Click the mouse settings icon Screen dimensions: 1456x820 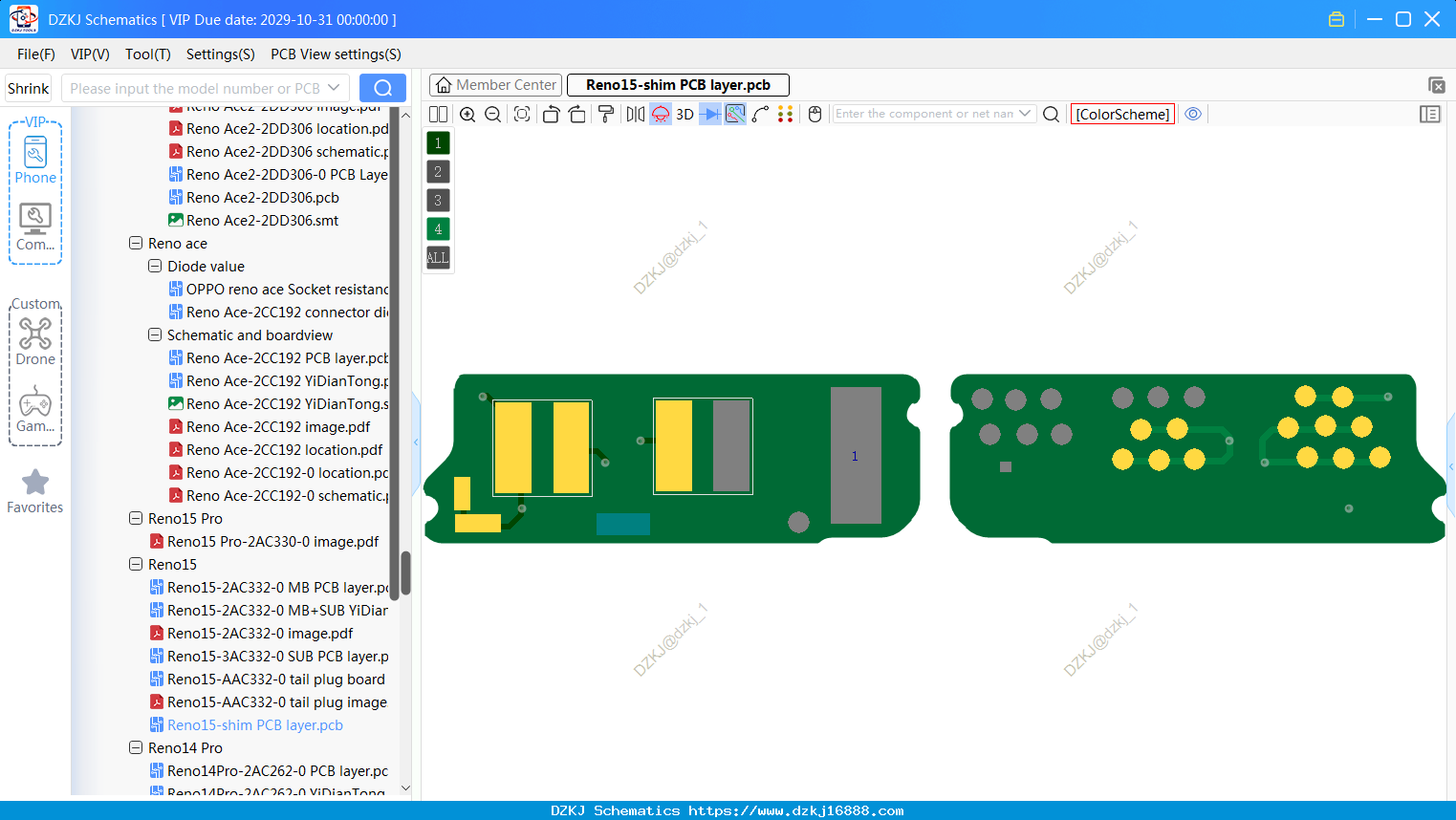815,115
